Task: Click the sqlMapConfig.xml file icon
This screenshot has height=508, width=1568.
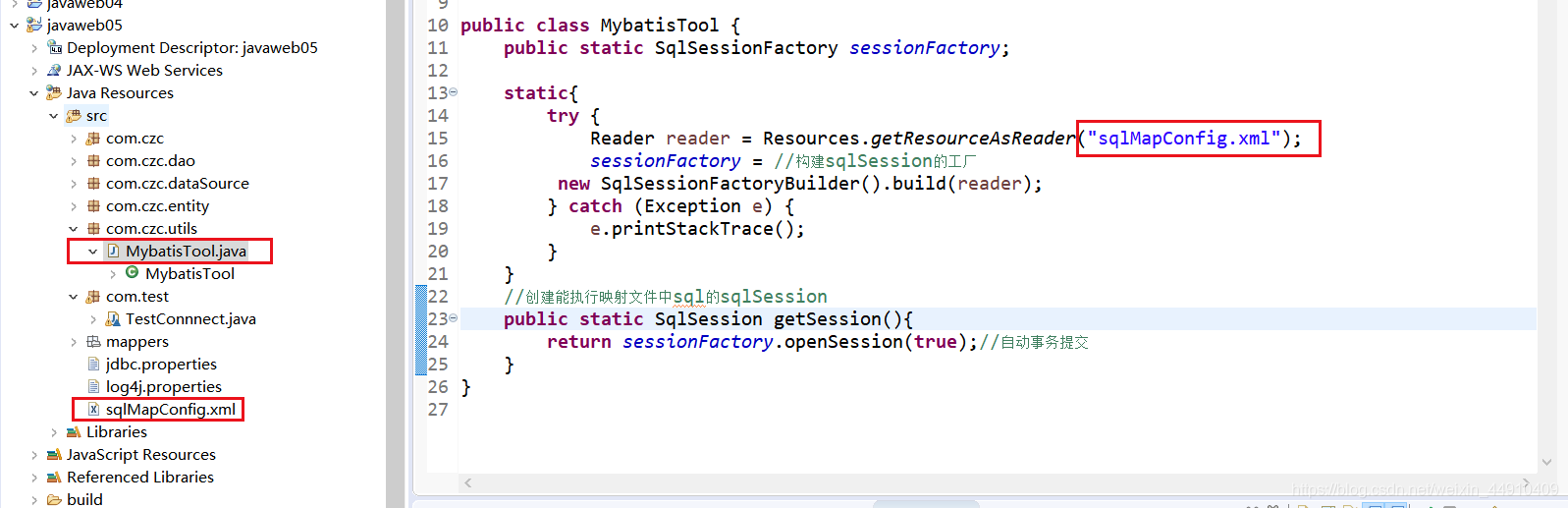Action: 93,409
